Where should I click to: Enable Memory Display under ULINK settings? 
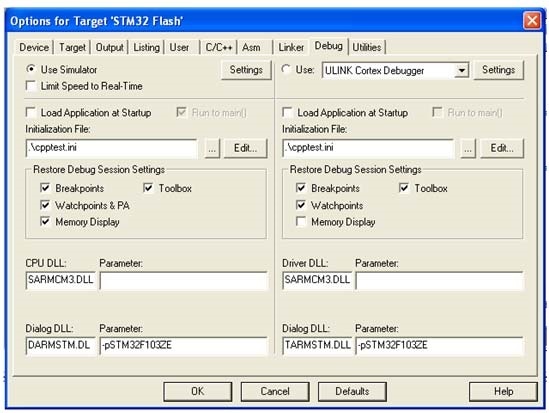click(x=301, y=222)
